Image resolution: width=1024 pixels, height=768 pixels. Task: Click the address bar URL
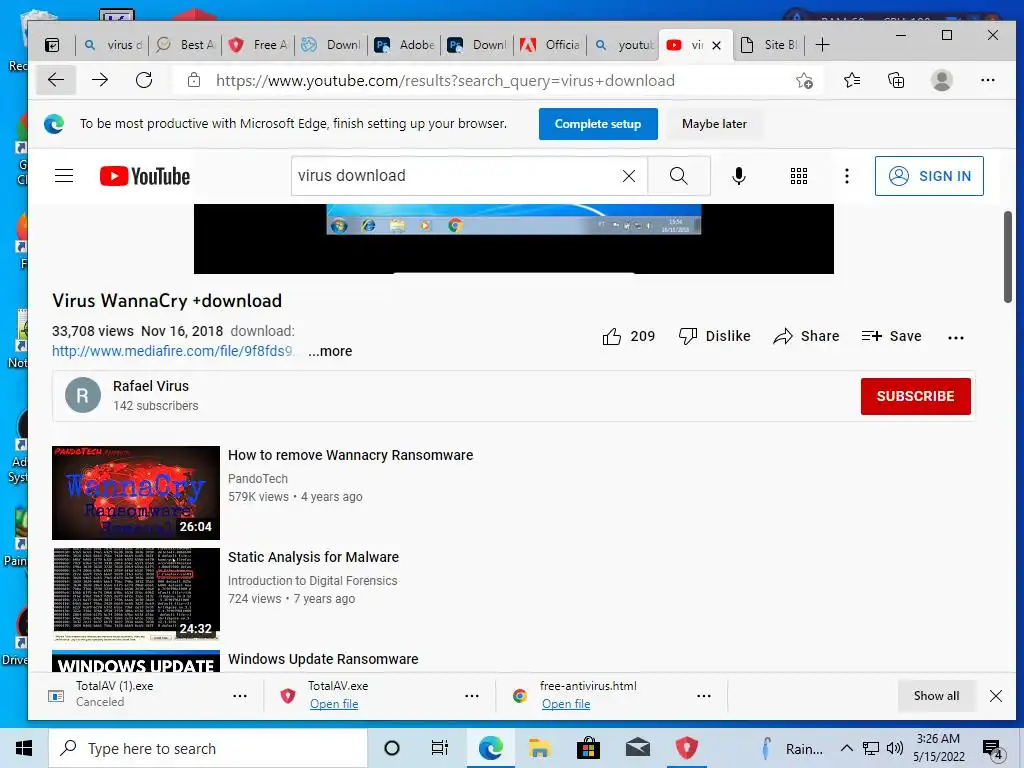(445, 80)
